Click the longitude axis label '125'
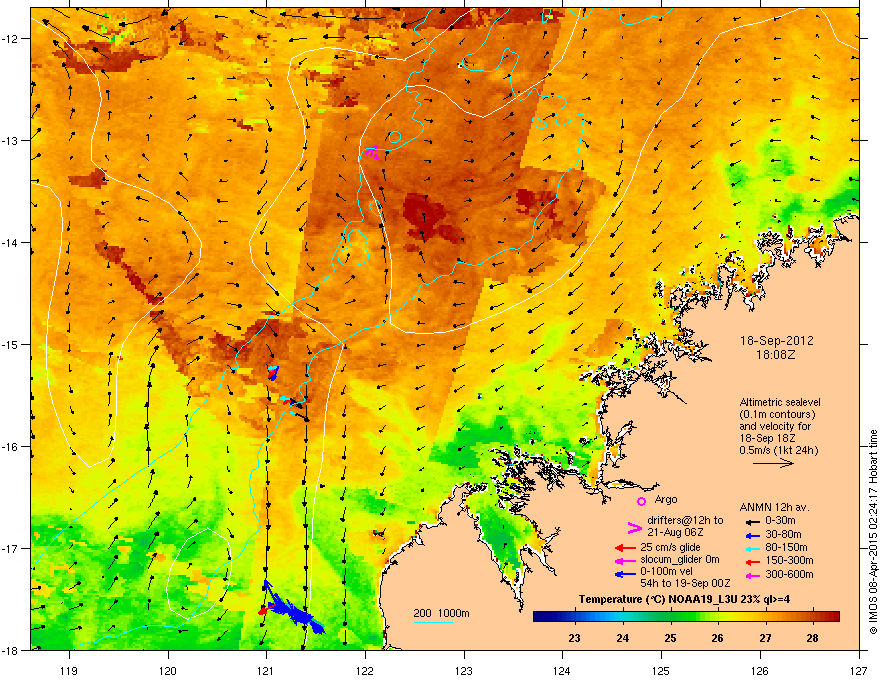This screenshot has width=880, height=680. (661, 670)
